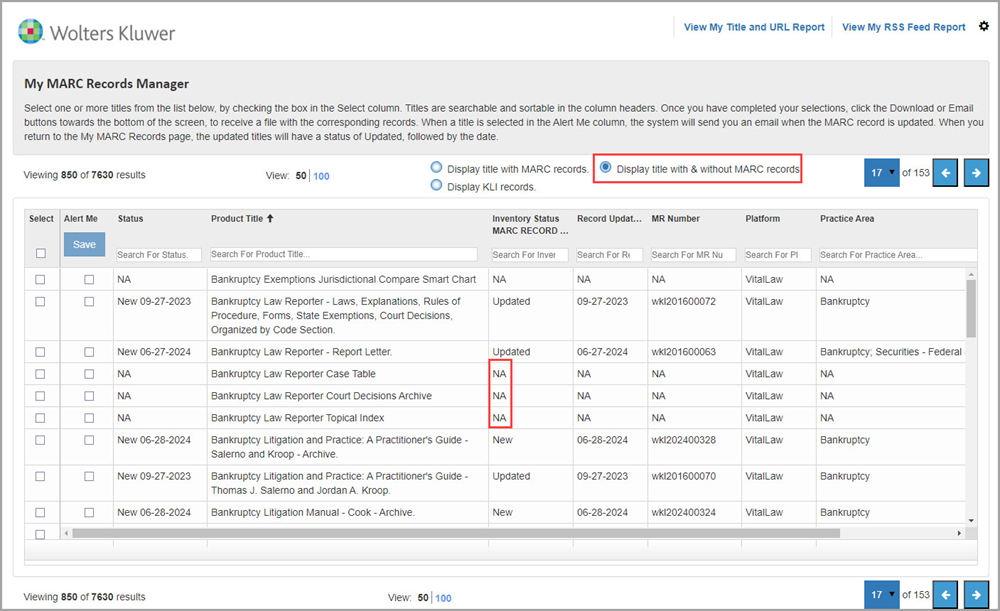Select Display KLI records option
Viewport: 1000px width, 611px height.
pyautogui.click(x=436, y=186)
